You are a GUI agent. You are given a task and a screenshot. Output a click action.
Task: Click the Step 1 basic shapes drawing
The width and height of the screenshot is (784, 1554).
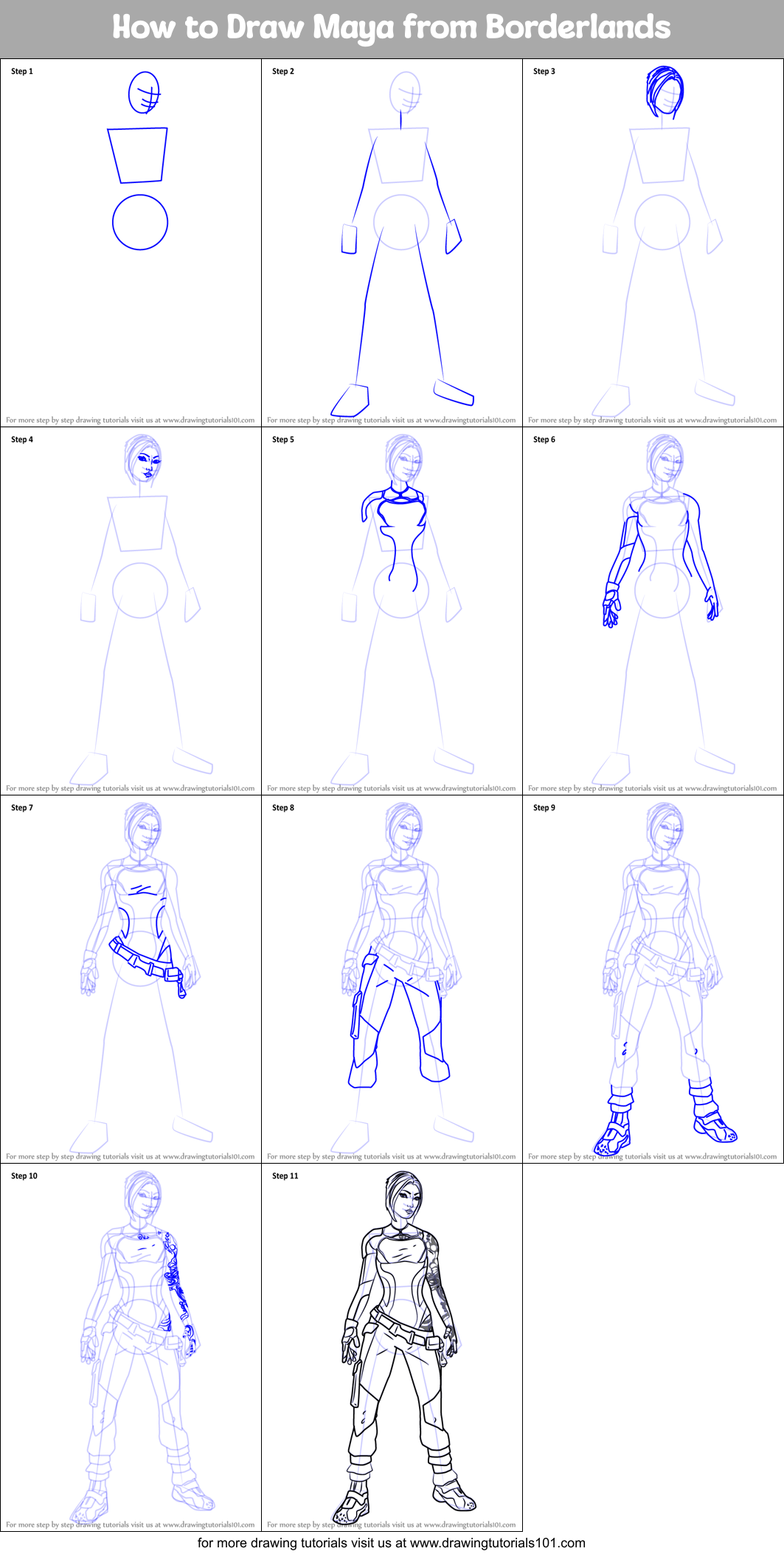(139, 160)
